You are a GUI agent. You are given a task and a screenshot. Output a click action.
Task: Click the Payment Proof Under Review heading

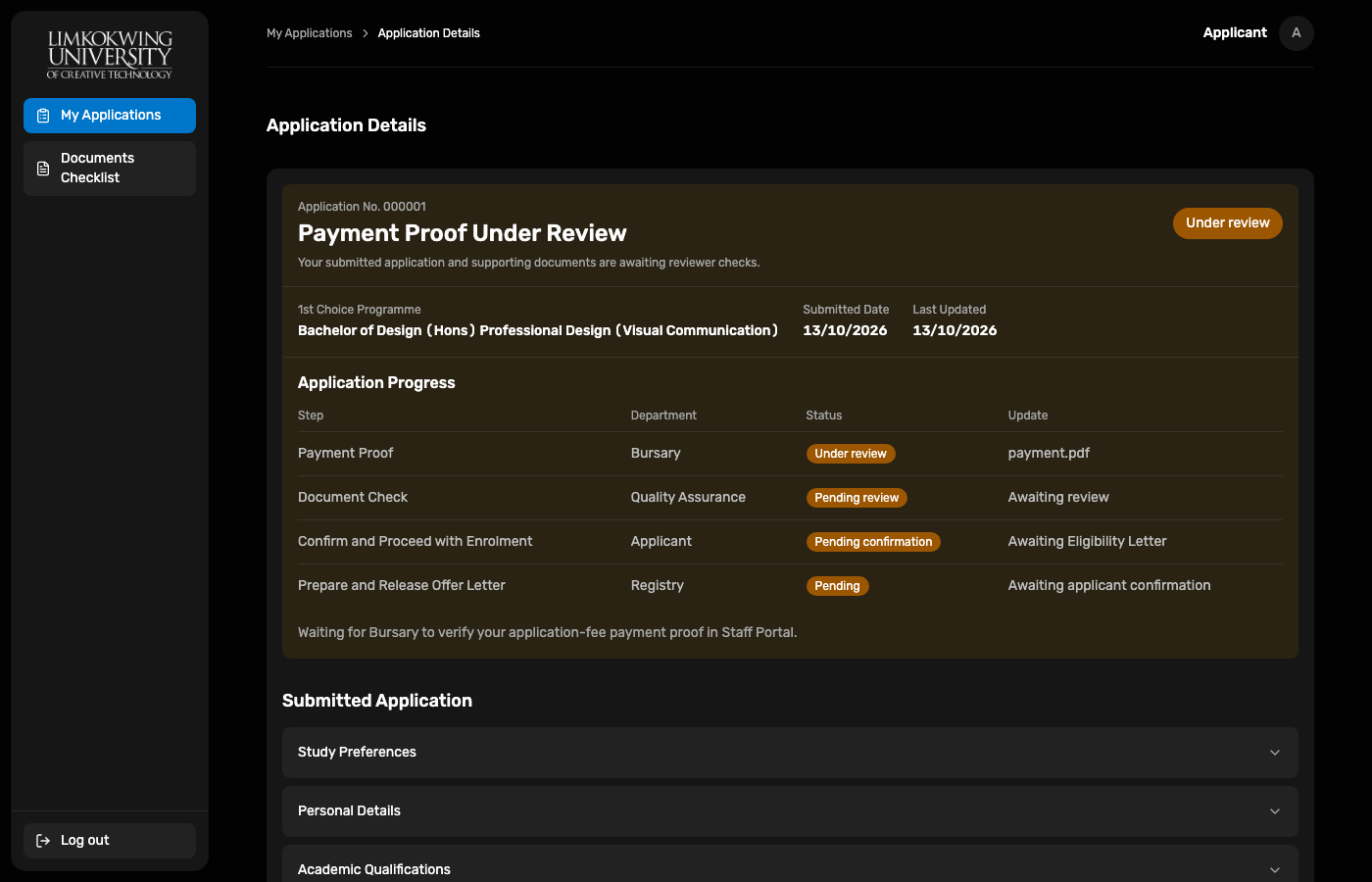[463, 233]
